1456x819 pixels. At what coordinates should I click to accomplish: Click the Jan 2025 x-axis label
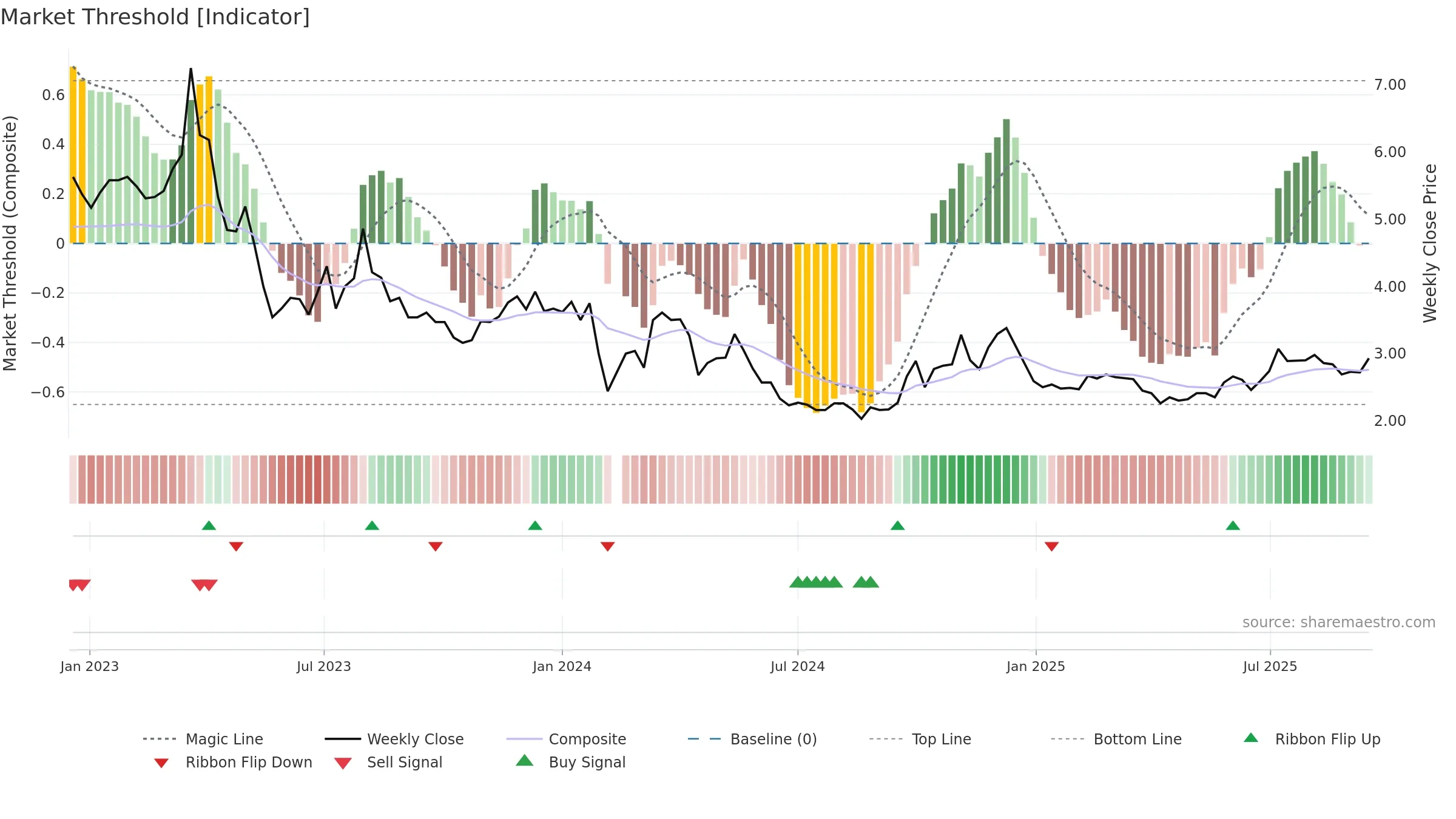(1036, 666)
